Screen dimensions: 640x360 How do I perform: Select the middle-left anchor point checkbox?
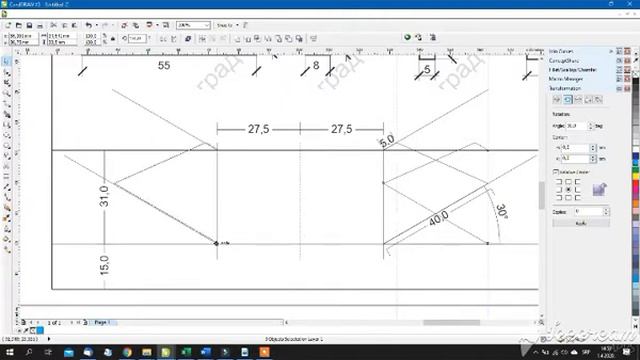tap(559, 190)
